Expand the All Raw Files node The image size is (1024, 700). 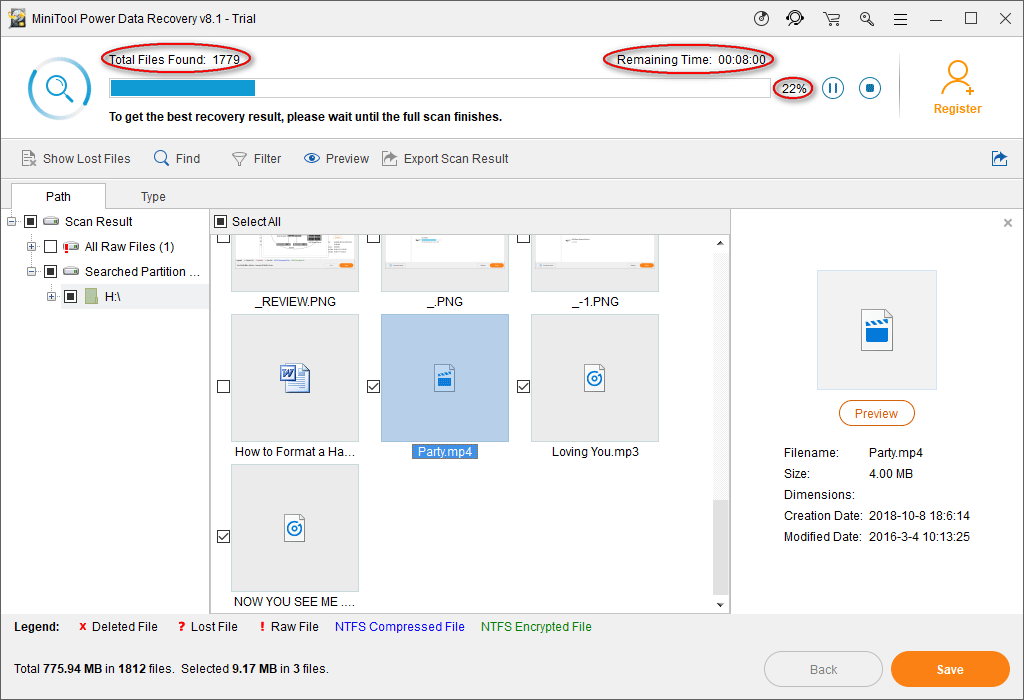tap(31, 247)
